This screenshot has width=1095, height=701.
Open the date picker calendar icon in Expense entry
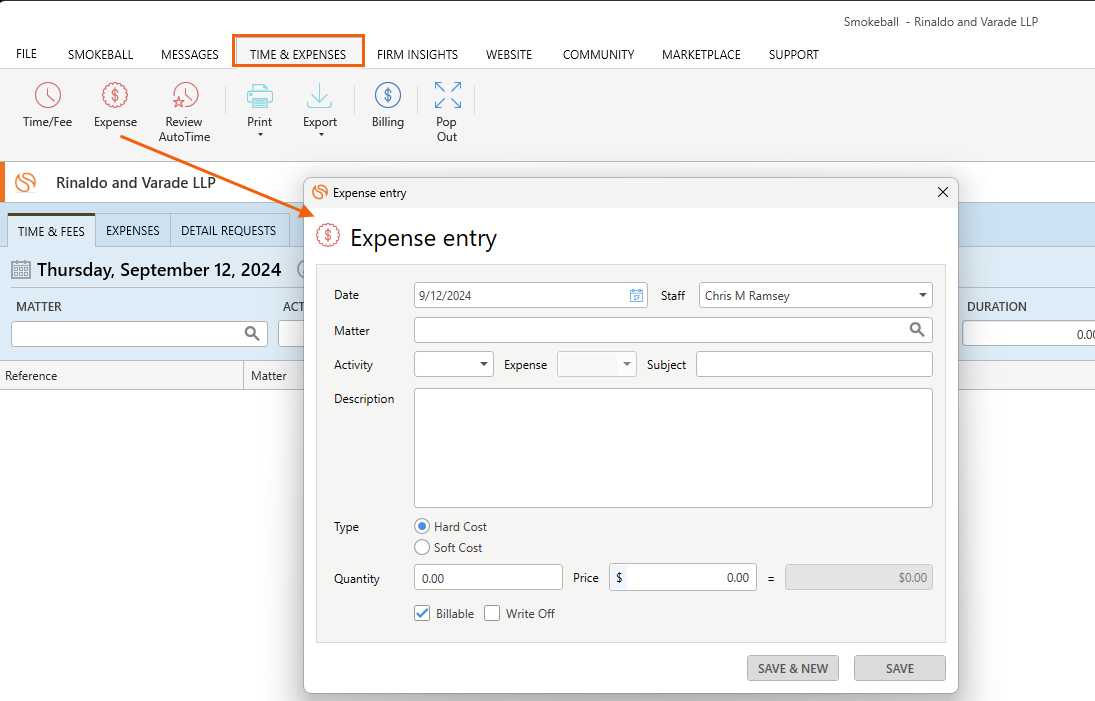point(636,295)
